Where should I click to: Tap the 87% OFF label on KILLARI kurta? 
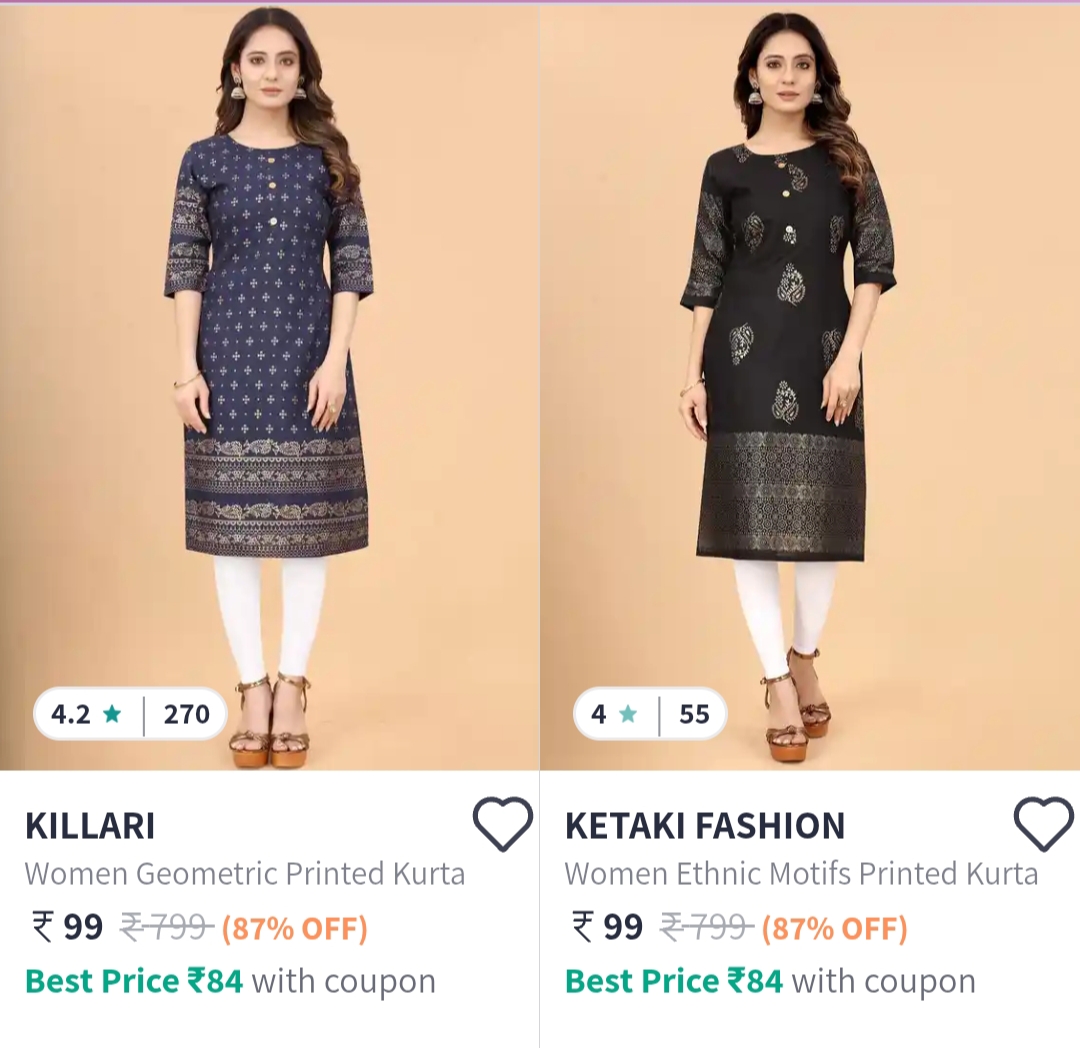click(295, 929)
